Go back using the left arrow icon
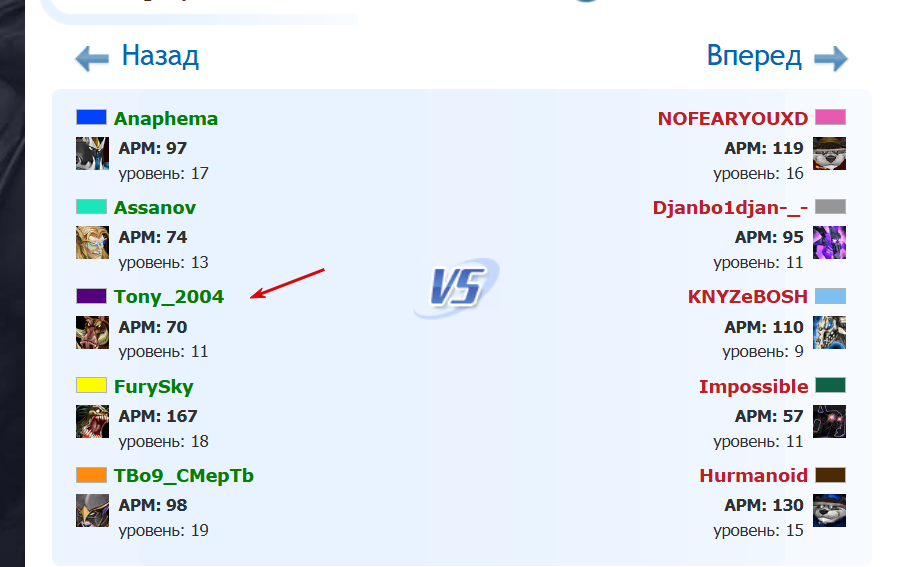 (x=92, y=59)
